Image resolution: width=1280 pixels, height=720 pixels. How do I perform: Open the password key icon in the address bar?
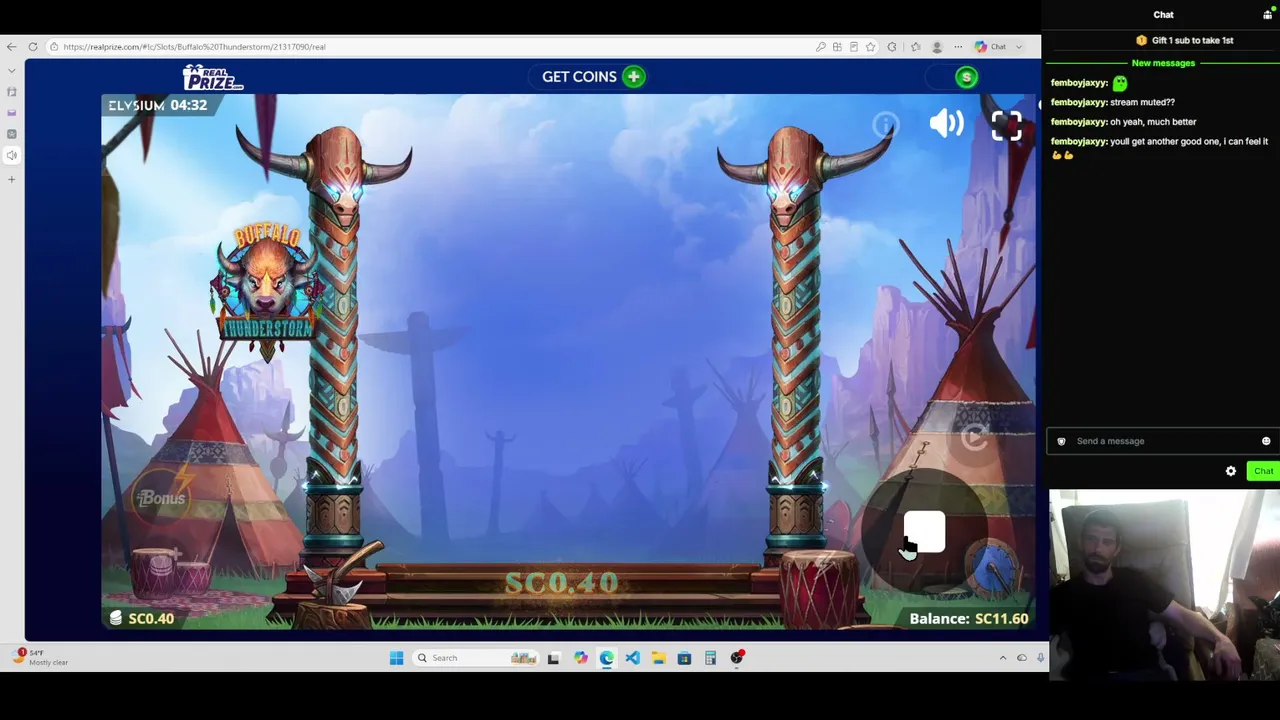pos(821,46)
